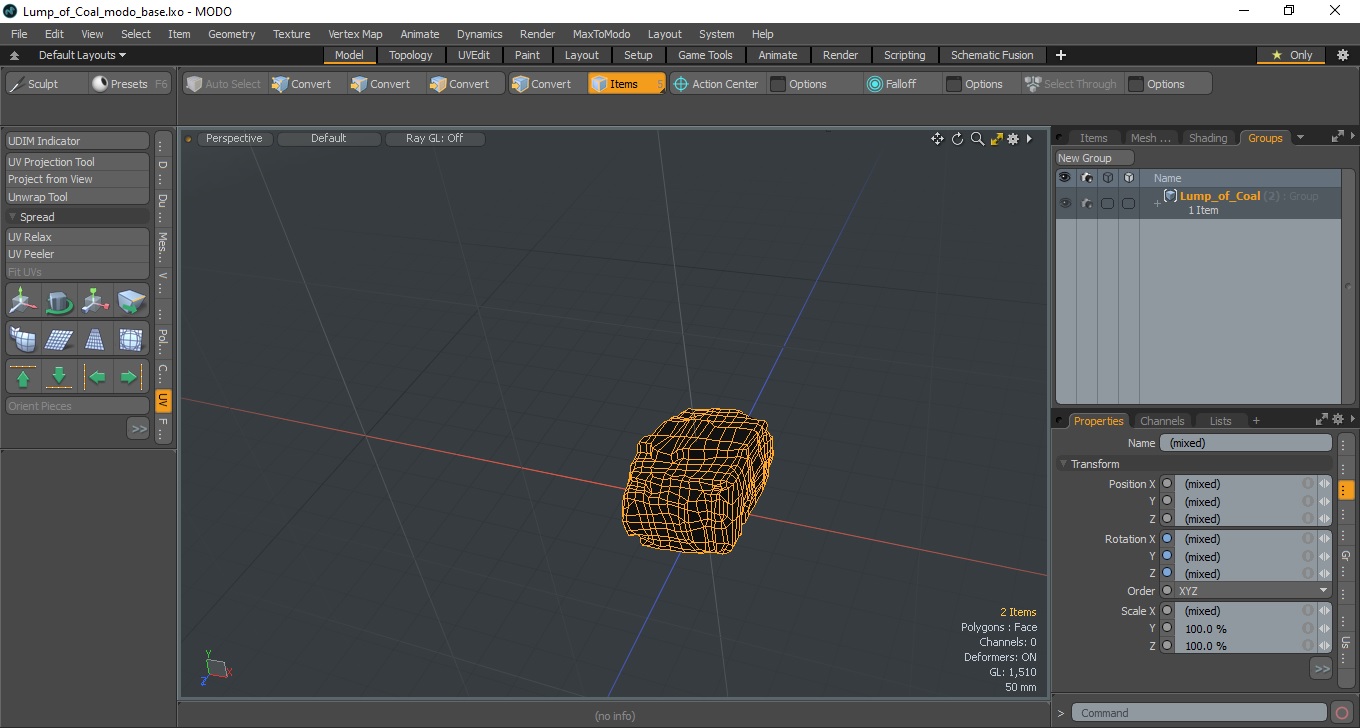
Task: Maximize the viewport with yellow arrows icon
Action: (x=996, y=139)
